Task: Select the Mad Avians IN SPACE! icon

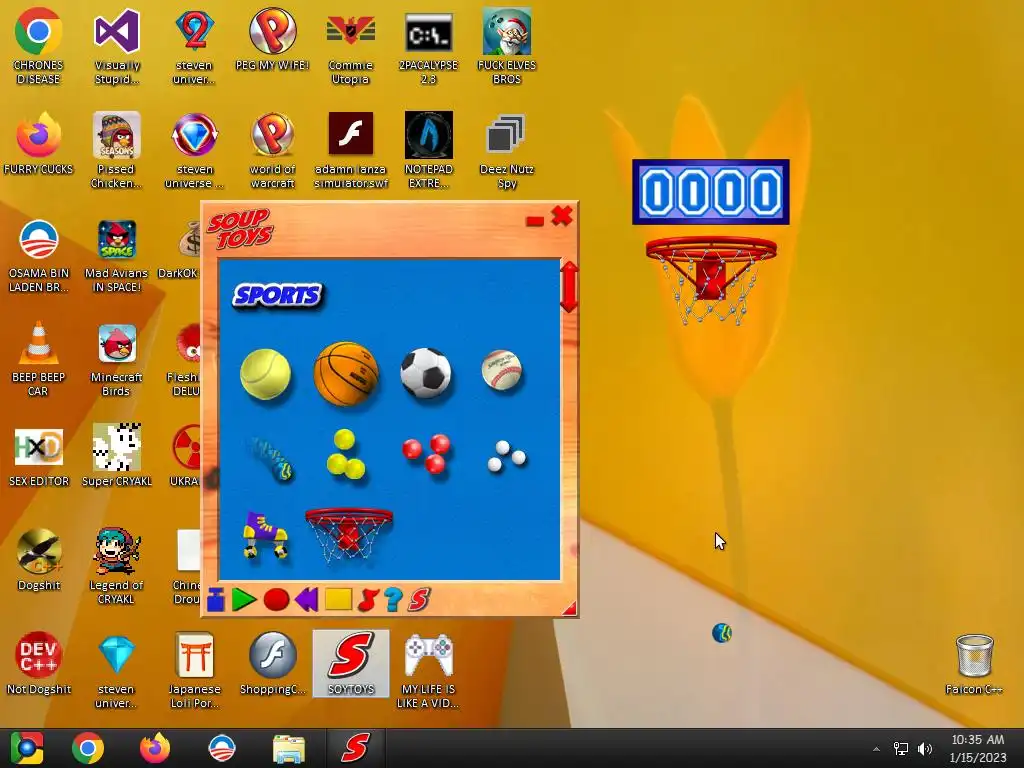Action: [116, 255]
